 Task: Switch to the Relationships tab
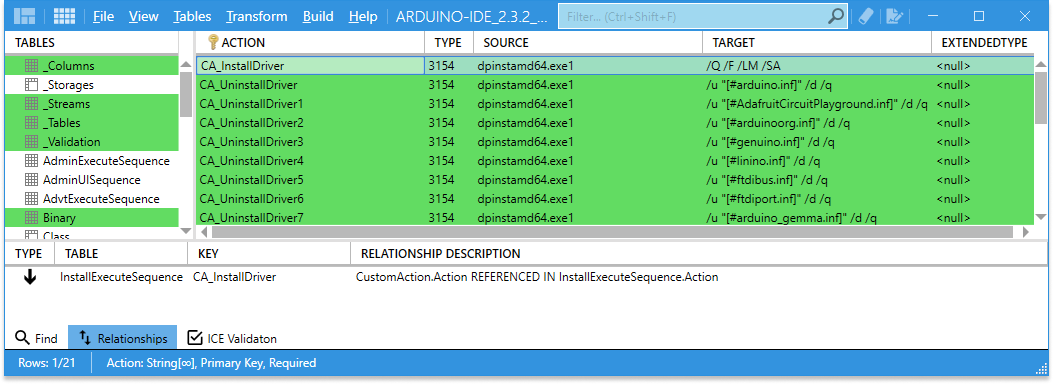click(123, 338)
